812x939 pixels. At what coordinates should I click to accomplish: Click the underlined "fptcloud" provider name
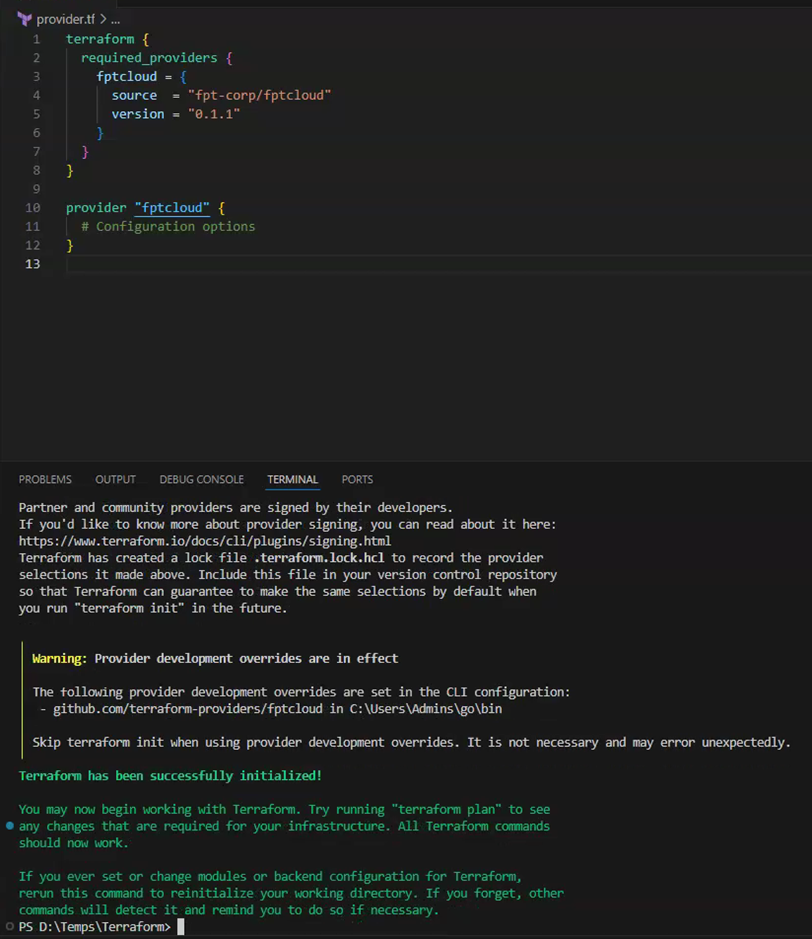click(172, 208)
